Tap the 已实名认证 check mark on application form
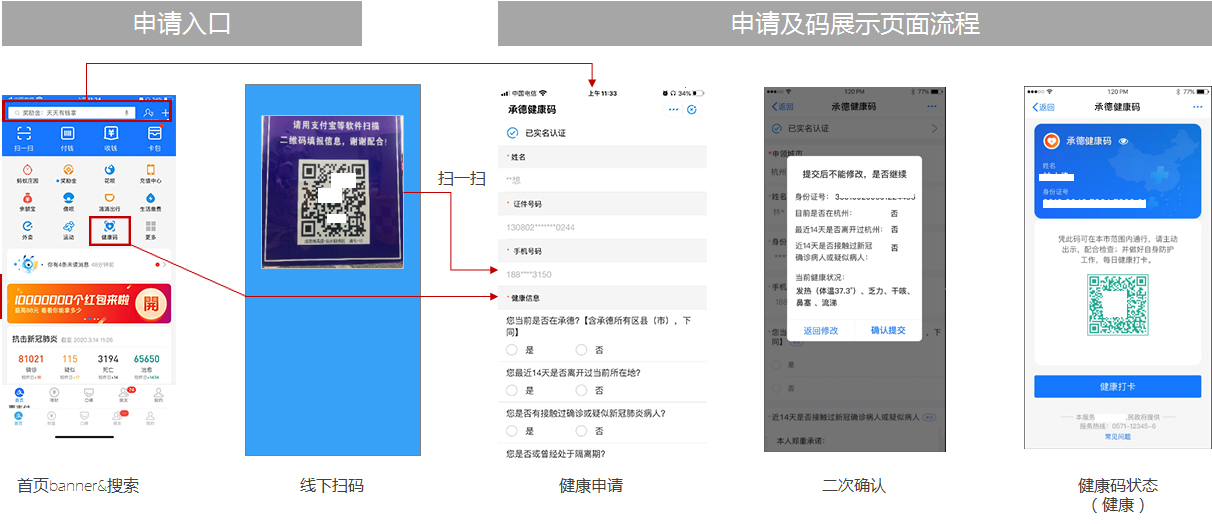Viewport: 1212px width, 524px height. point(512,132)
